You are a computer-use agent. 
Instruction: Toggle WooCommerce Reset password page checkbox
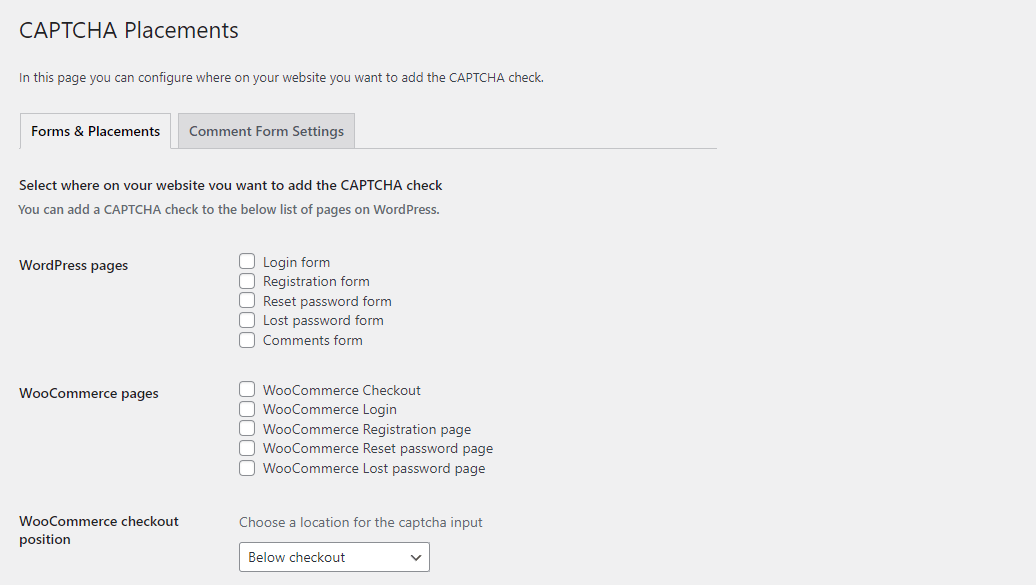[247, 448]
